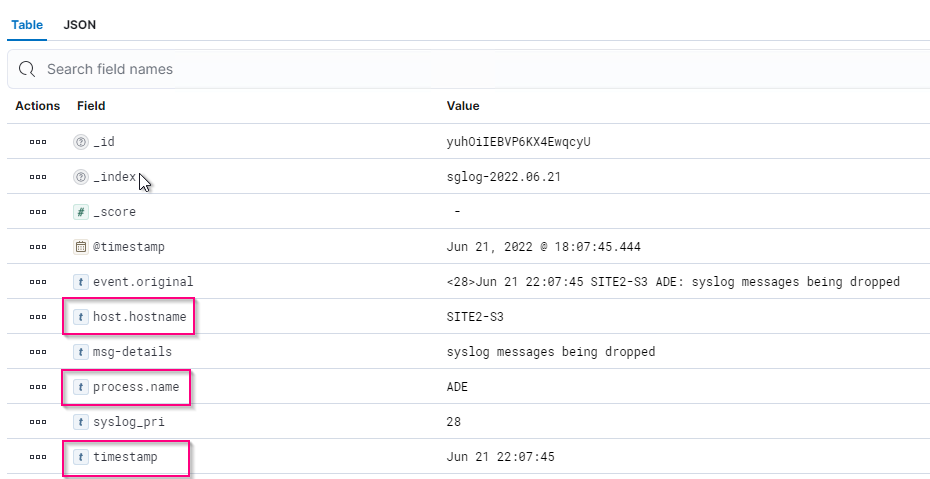930x479 pixels.
Task: Click the msg-details field name
Action: click(132, 352)
